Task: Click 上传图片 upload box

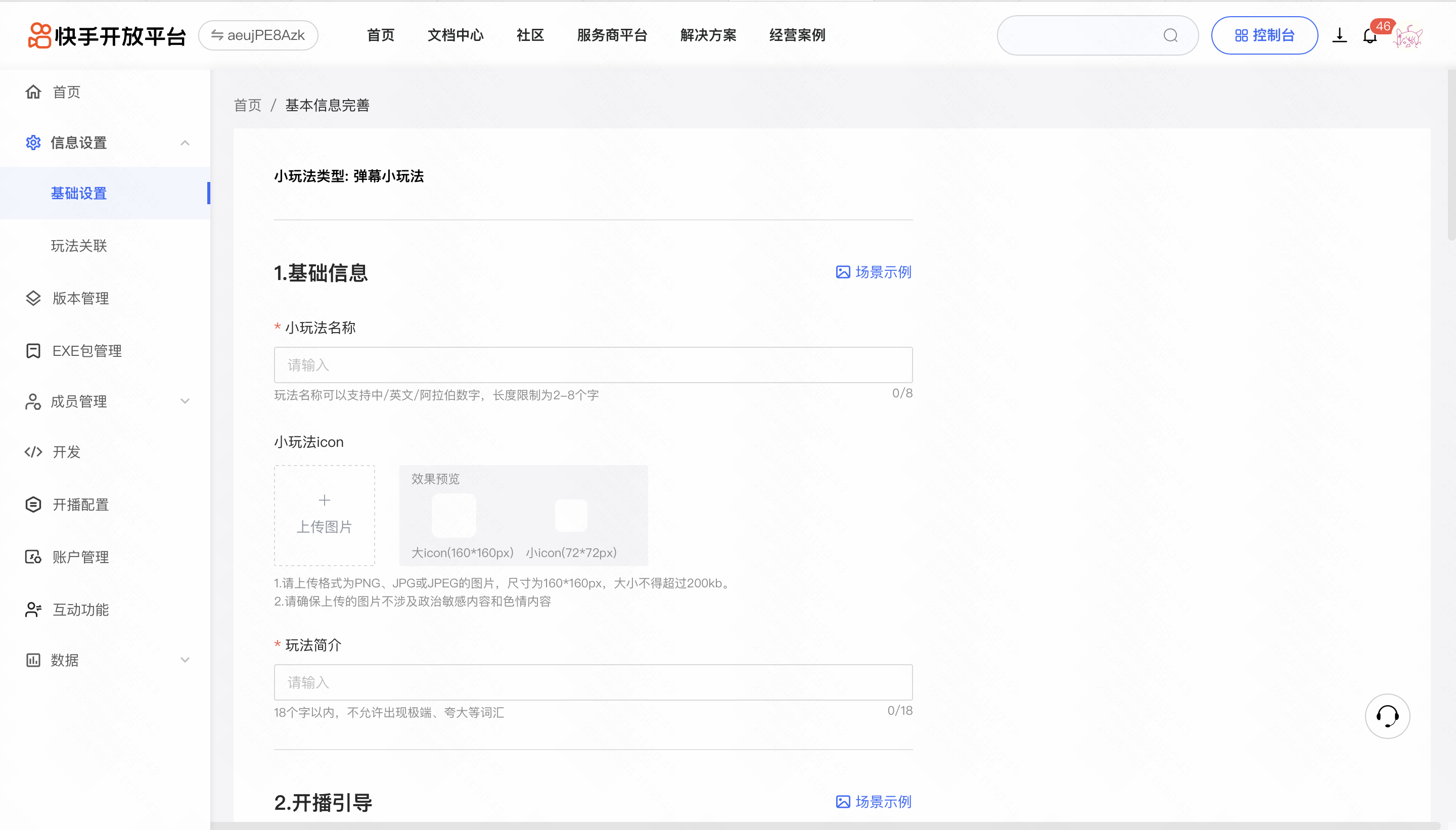Action: (325, 515)
